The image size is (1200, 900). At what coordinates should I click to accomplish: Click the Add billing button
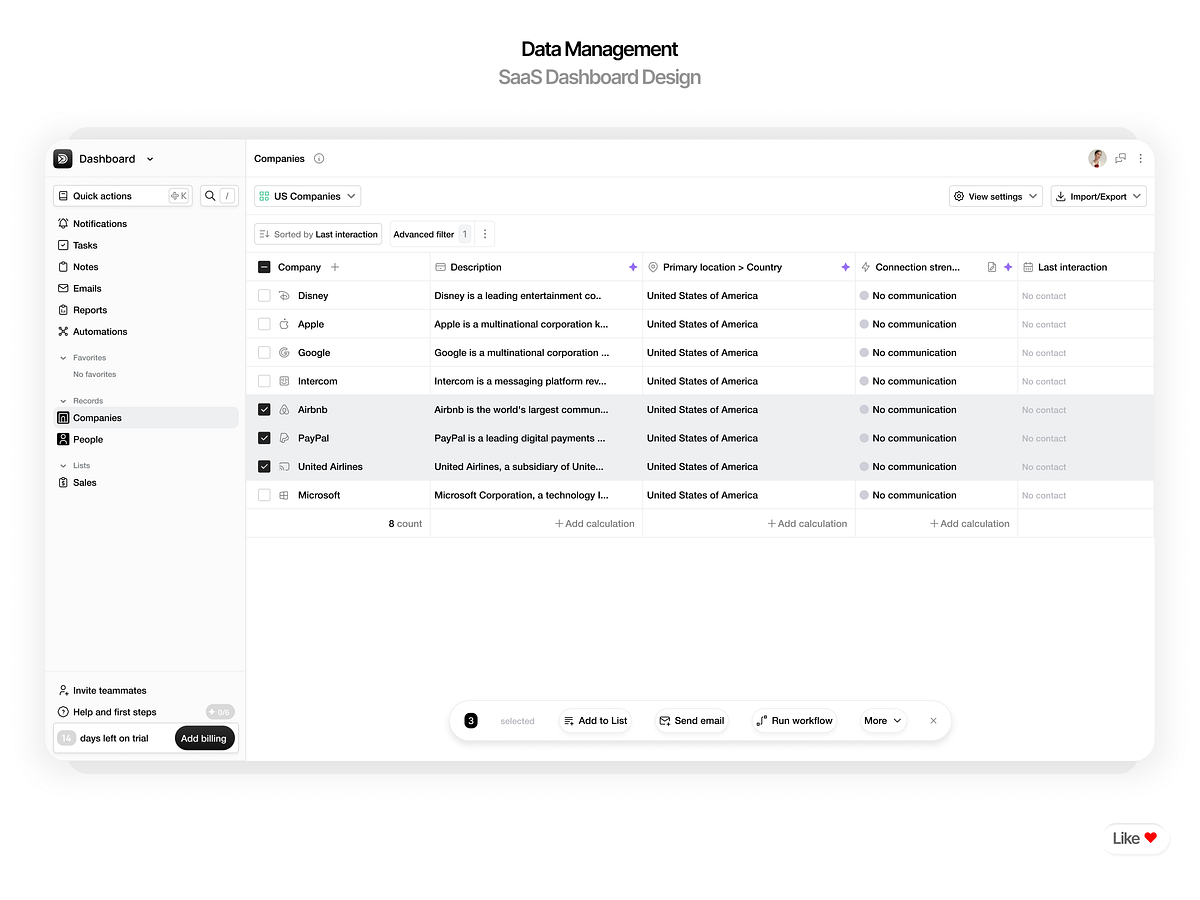[x=204, y=738]
